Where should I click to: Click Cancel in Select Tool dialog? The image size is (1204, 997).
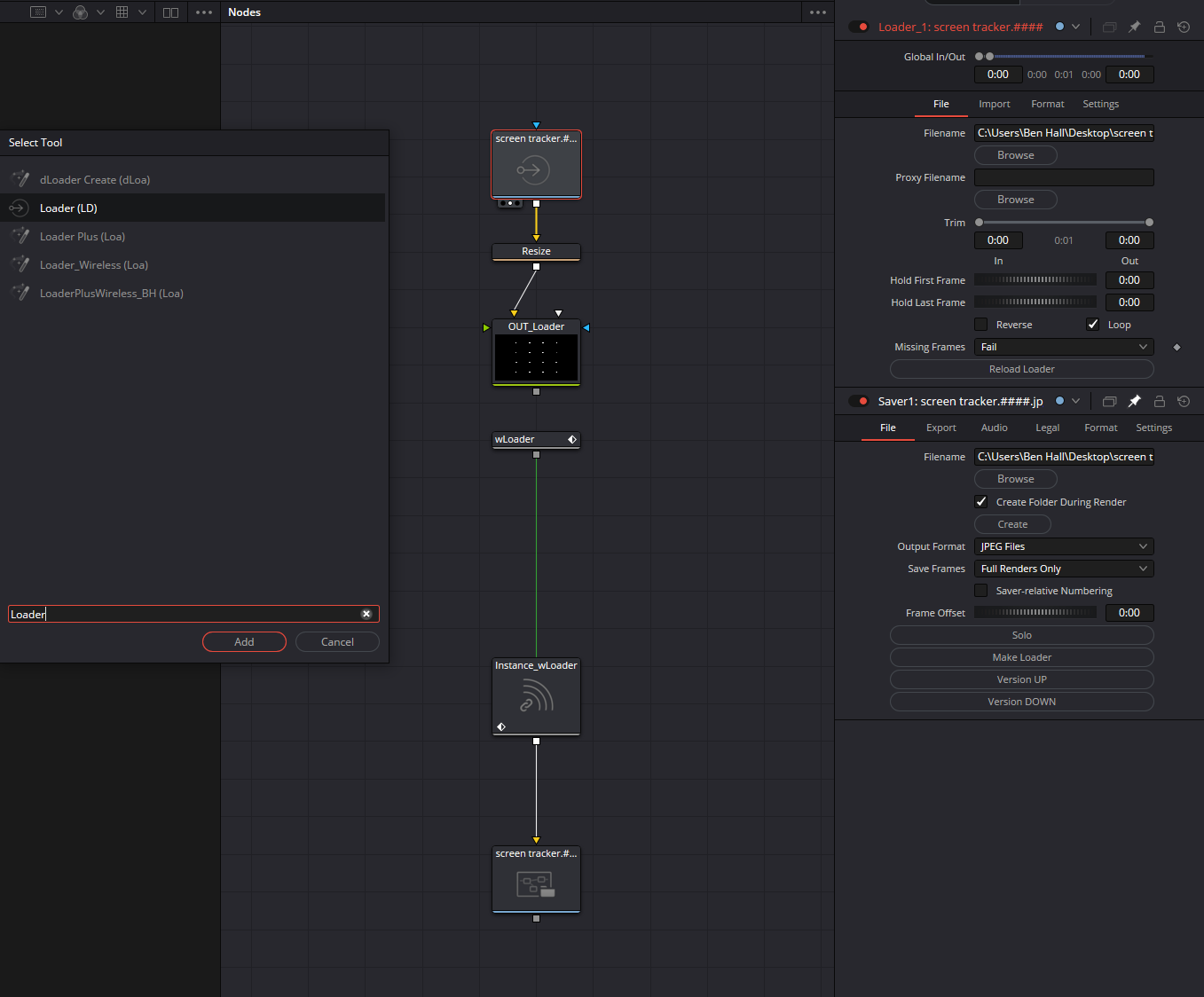pos(337,642)
